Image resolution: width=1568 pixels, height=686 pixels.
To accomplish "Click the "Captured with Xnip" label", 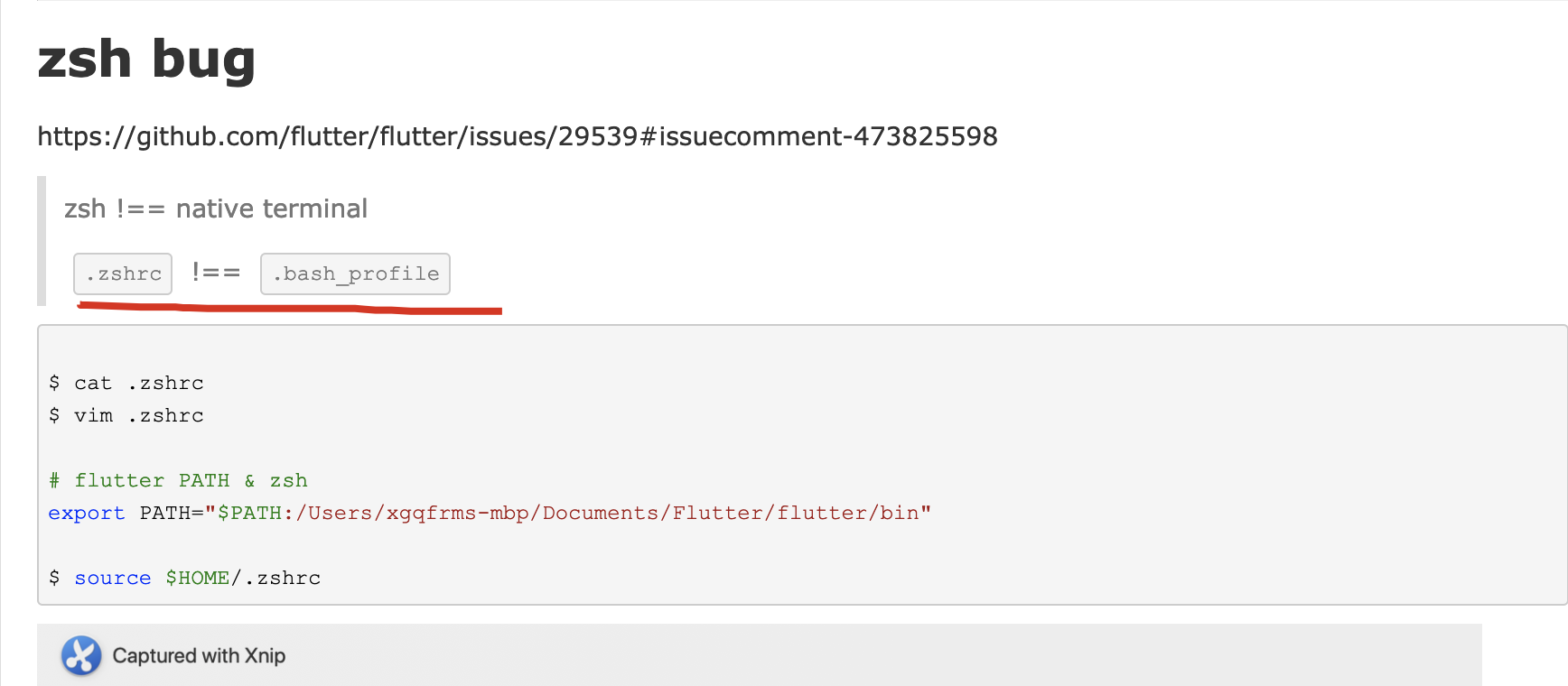I will (x=199, y=655).
